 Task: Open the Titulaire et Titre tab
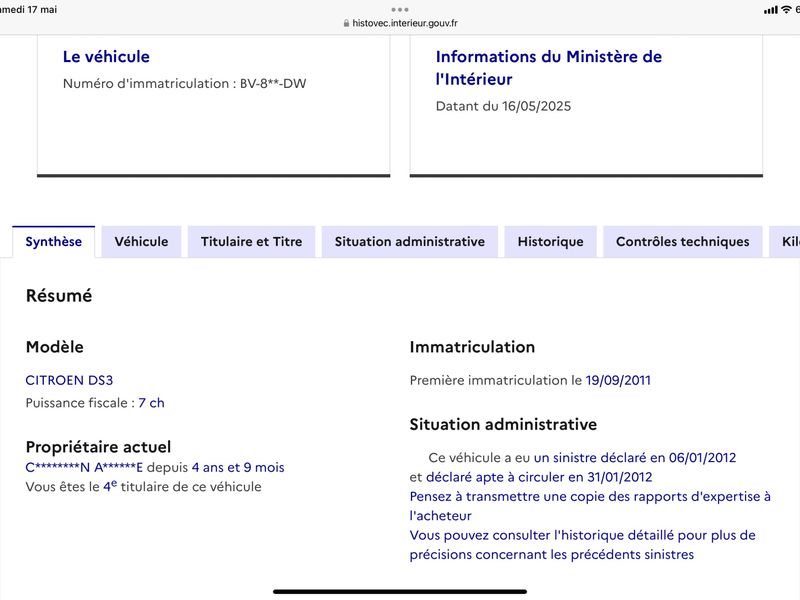pos(252,242)
